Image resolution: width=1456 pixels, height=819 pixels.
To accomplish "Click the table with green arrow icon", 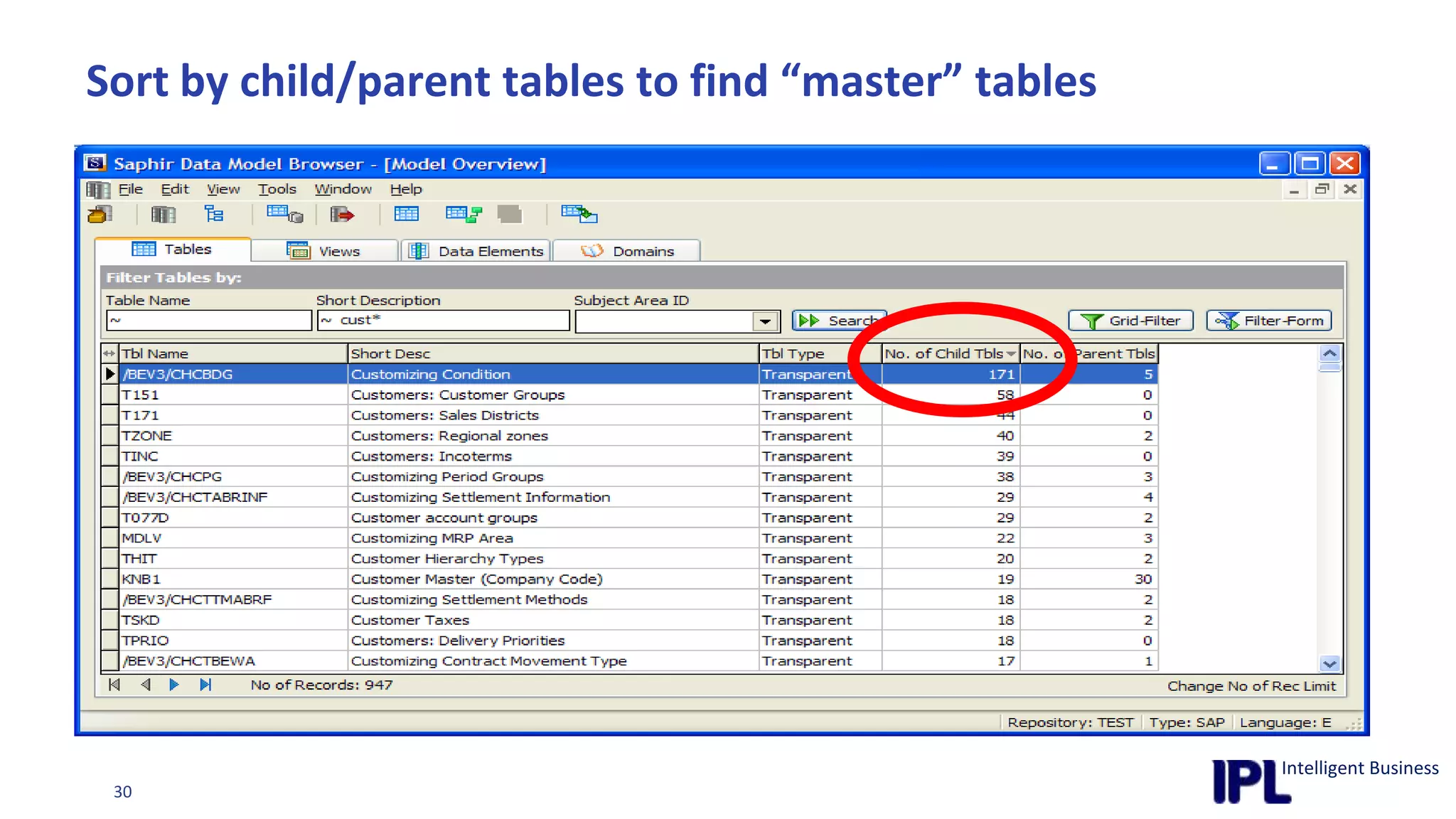I will (x=579, y=214).
